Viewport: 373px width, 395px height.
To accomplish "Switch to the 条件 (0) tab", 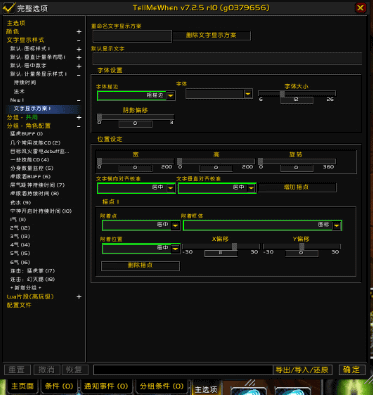I will pyautogui.click(x=59, y=386).
